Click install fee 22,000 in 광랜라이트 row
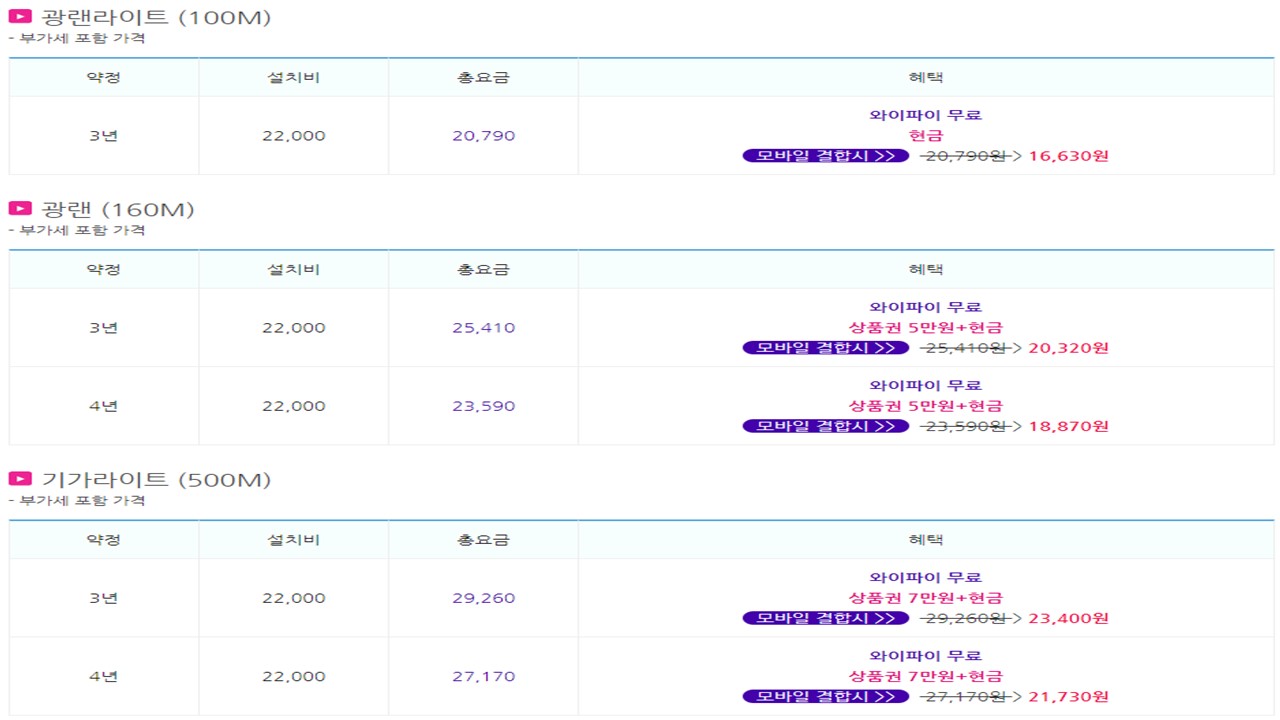Screen dimensions: 1280x720 (294, 136)
